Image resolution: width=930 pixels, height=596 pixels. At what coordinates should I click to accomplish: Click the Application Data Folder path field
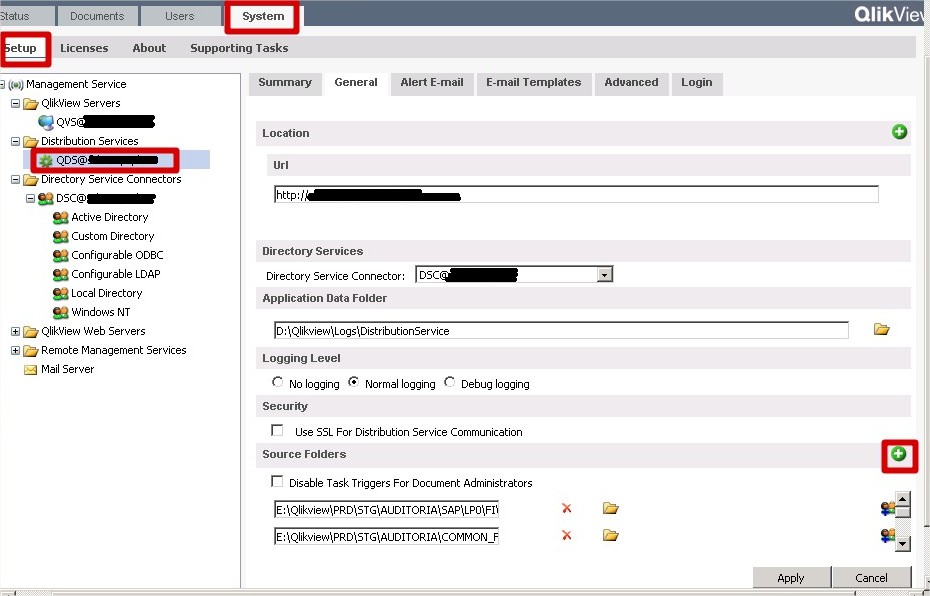click(561, 330)
